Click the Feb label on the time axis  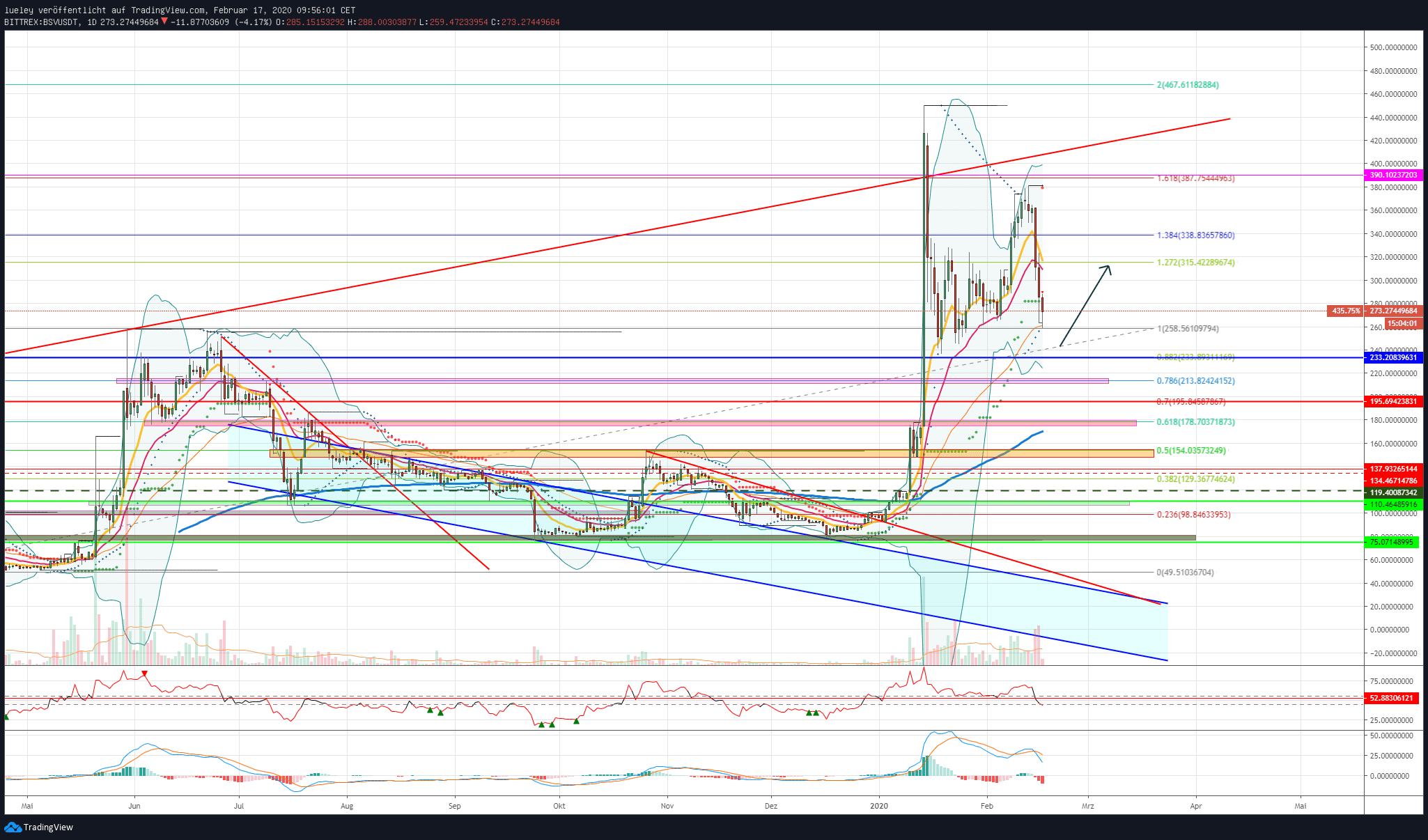[986, 806]
